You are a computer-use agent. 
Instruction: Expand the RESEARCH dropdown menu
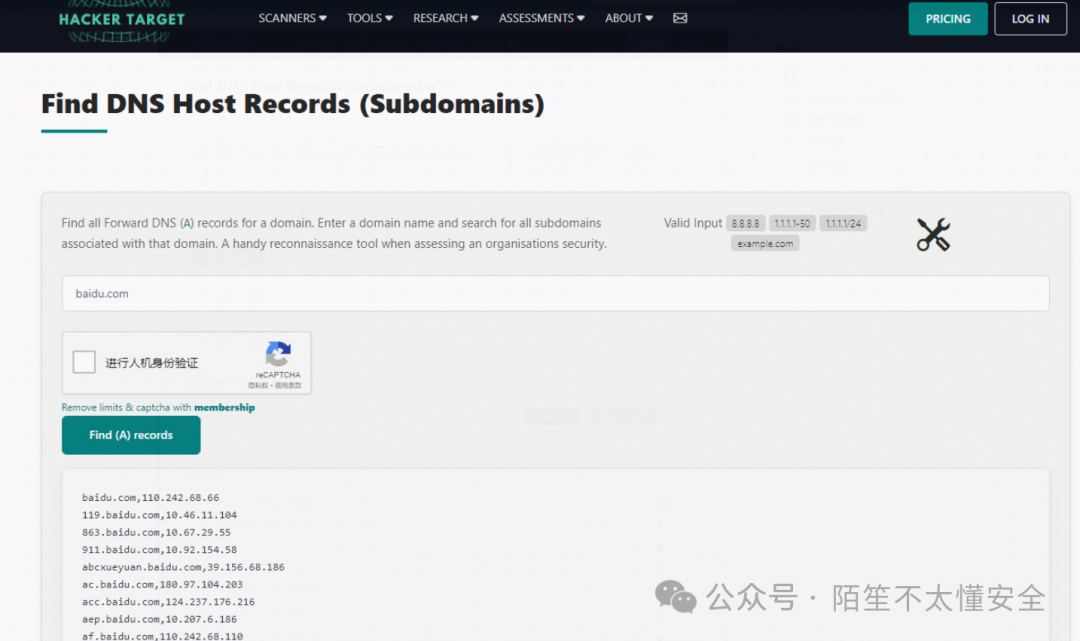(x=445, y=18)
